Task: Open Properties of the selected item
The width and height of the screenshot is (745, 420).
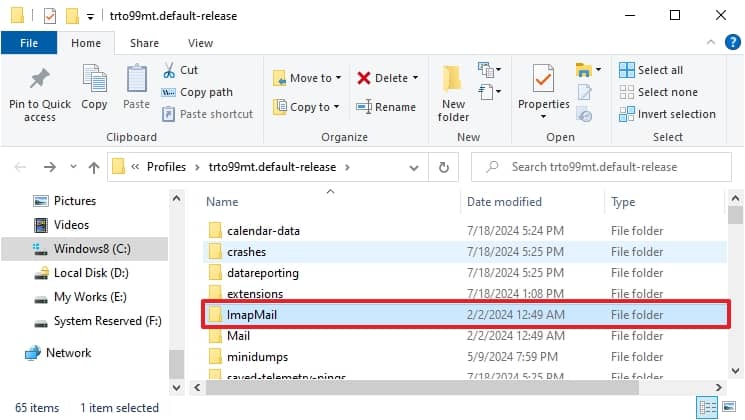Action: coord(543,86)
